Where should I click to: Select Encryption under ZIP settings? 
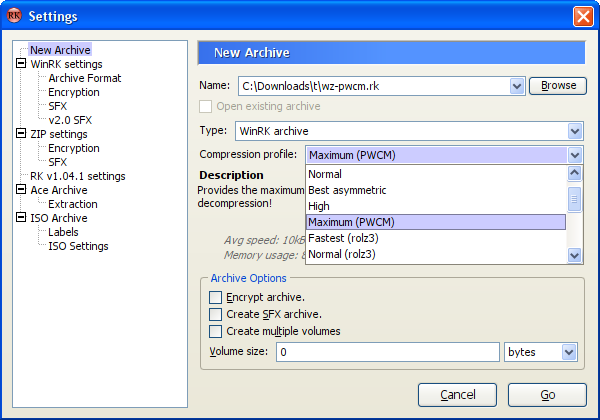click(x=74, y=148)
